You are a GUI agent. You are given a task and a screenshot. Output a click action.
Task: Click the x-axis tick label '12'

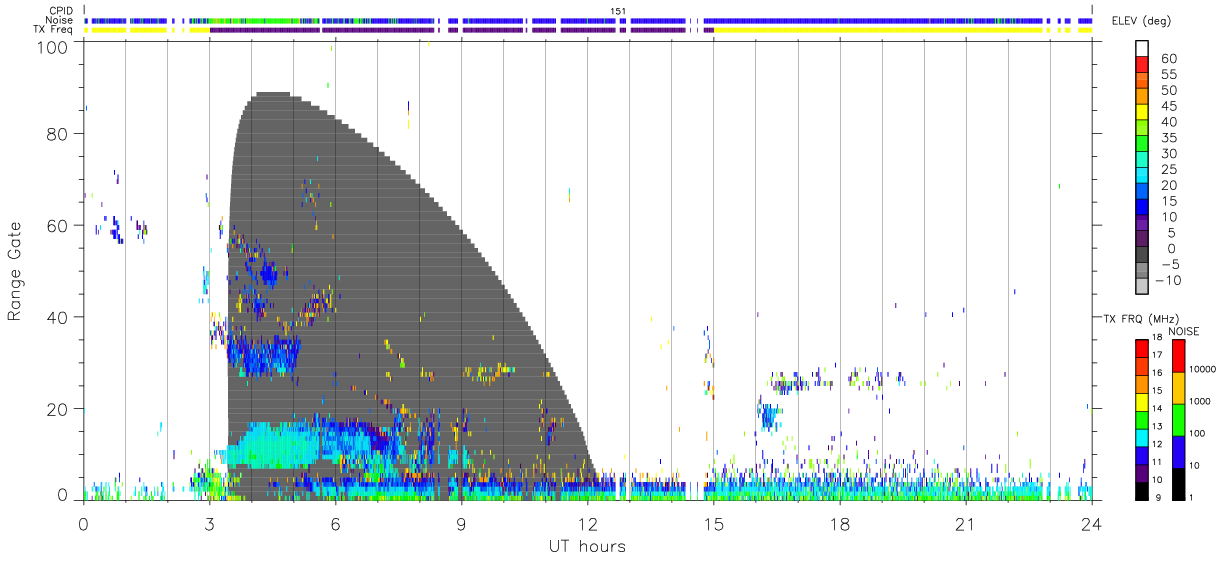click(x=587, y=524)
